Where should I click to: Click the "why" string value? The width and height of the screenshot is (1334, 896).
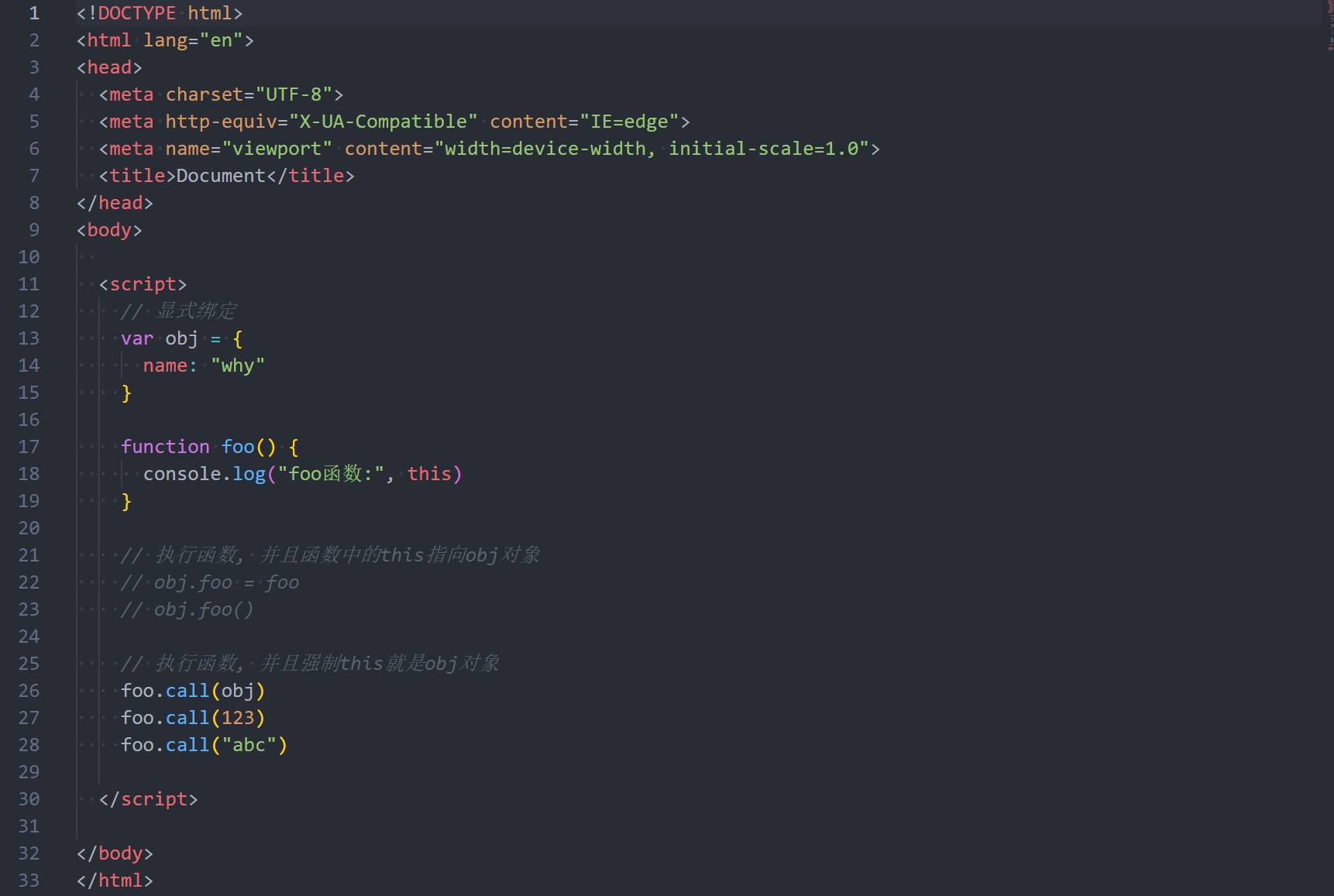(x=238, y=366)
